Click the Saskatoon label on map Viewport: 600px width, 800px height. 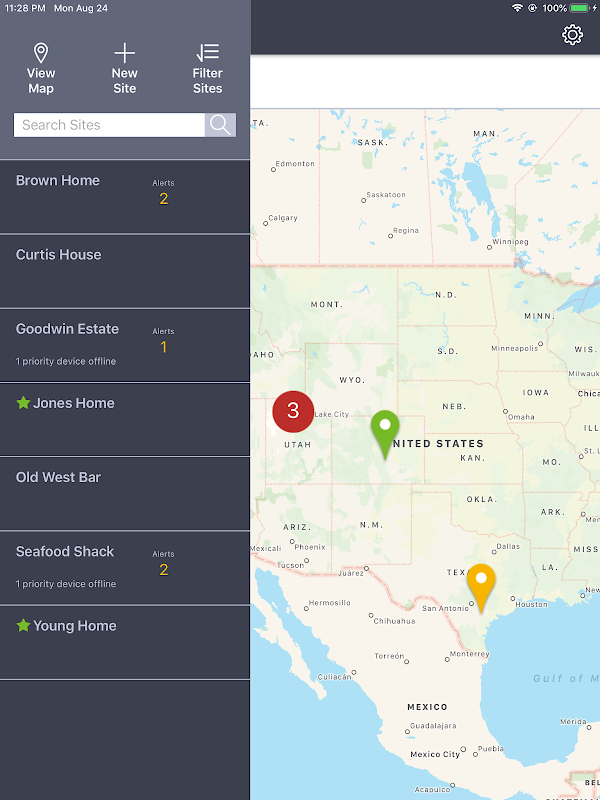point(386,194)
